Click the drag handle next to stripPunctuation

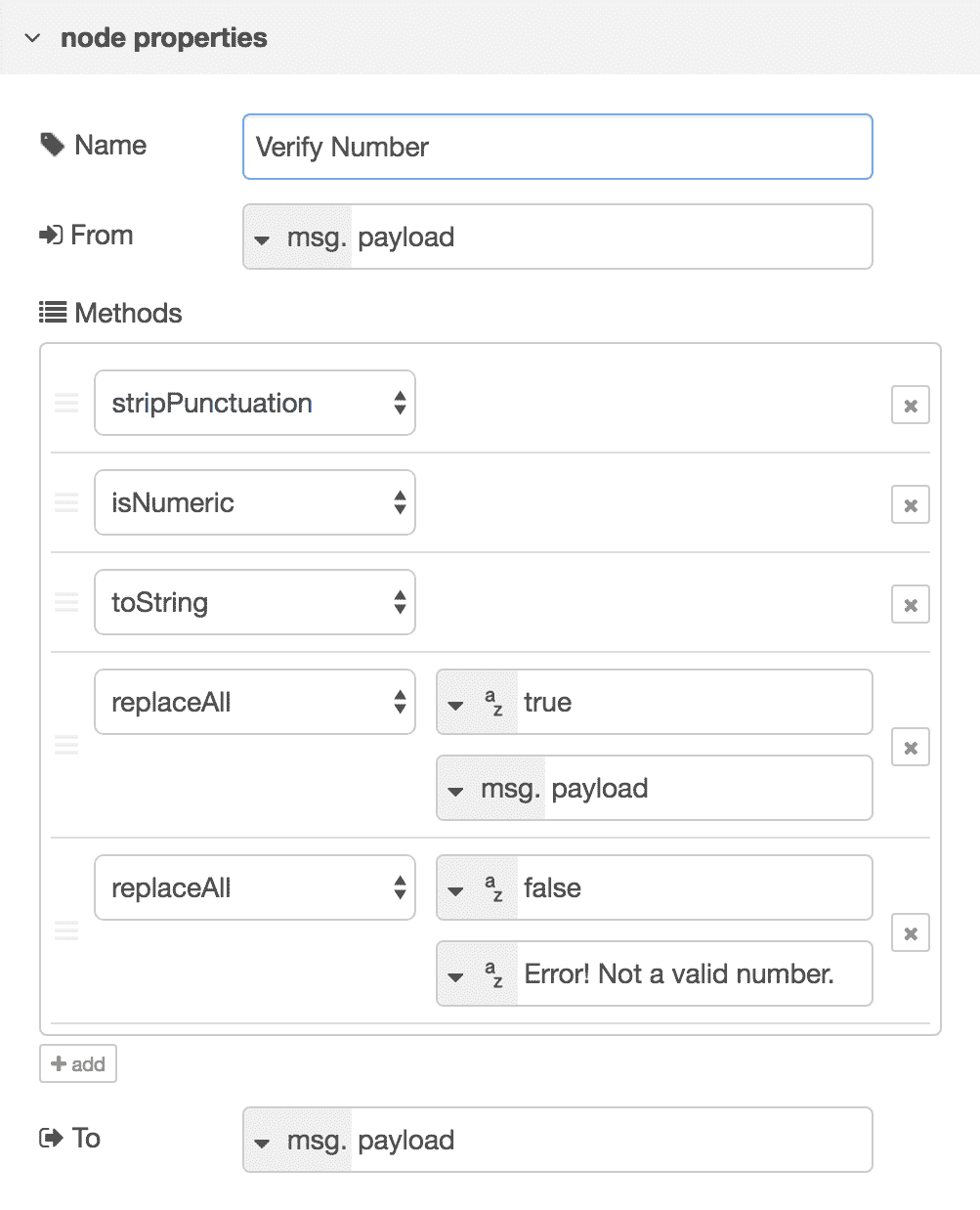(x=65, y=403)
